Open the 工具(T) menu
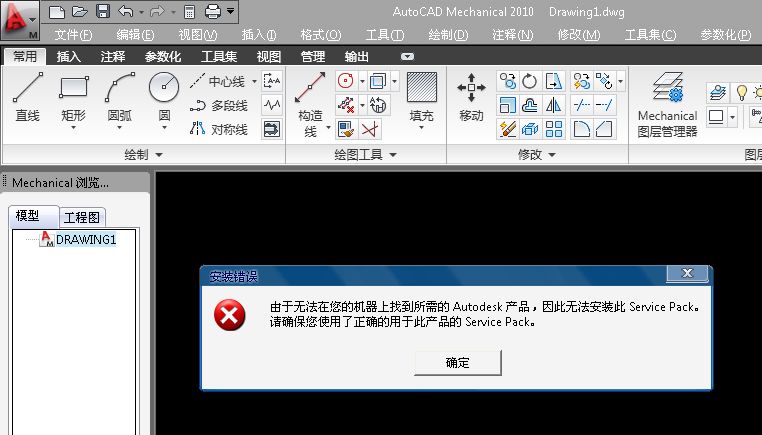Viewport: 762px width, 435px height. click(384, 35)
